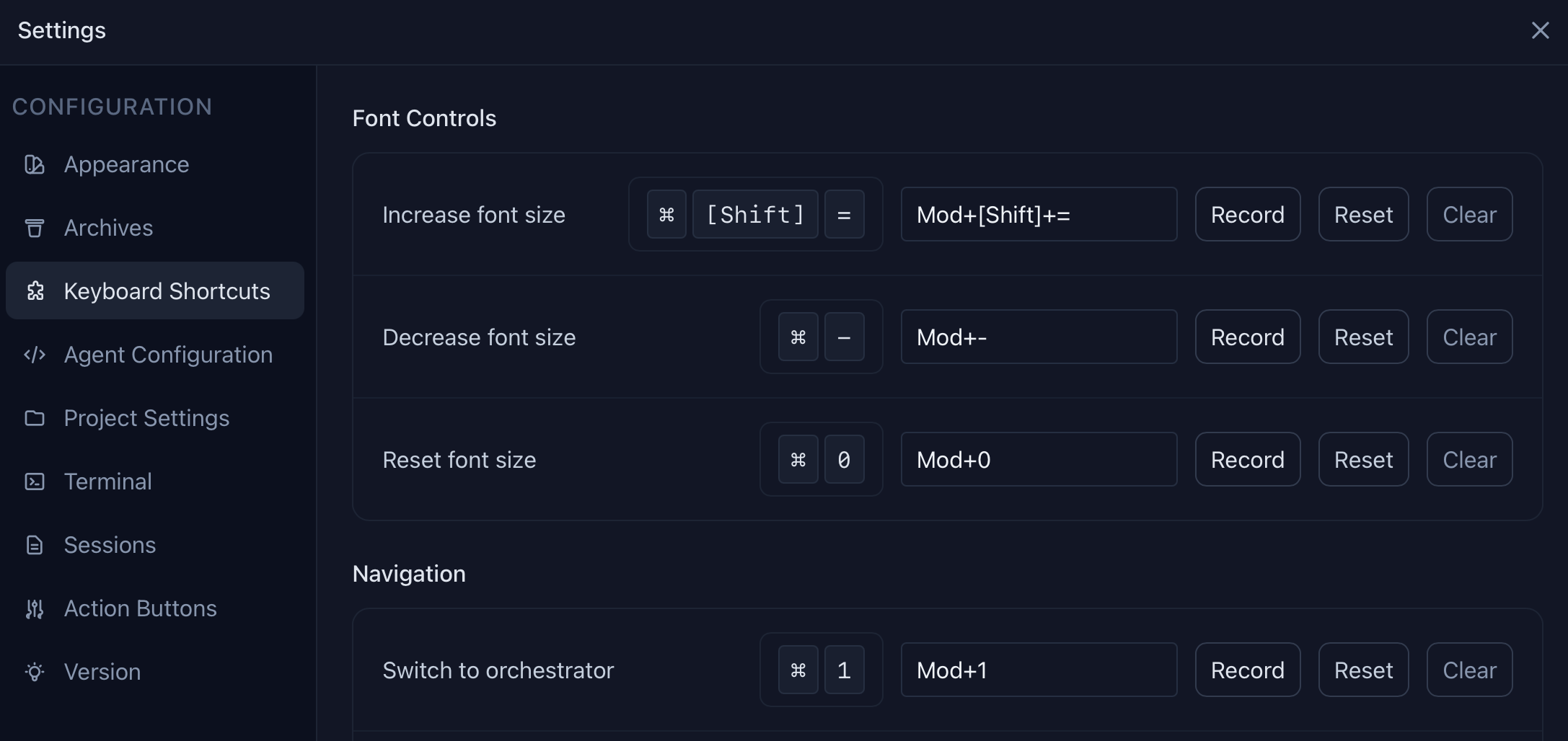
Task: Click the Mod+[Shift]+= shortcut field
Action: click(1038, 214)
